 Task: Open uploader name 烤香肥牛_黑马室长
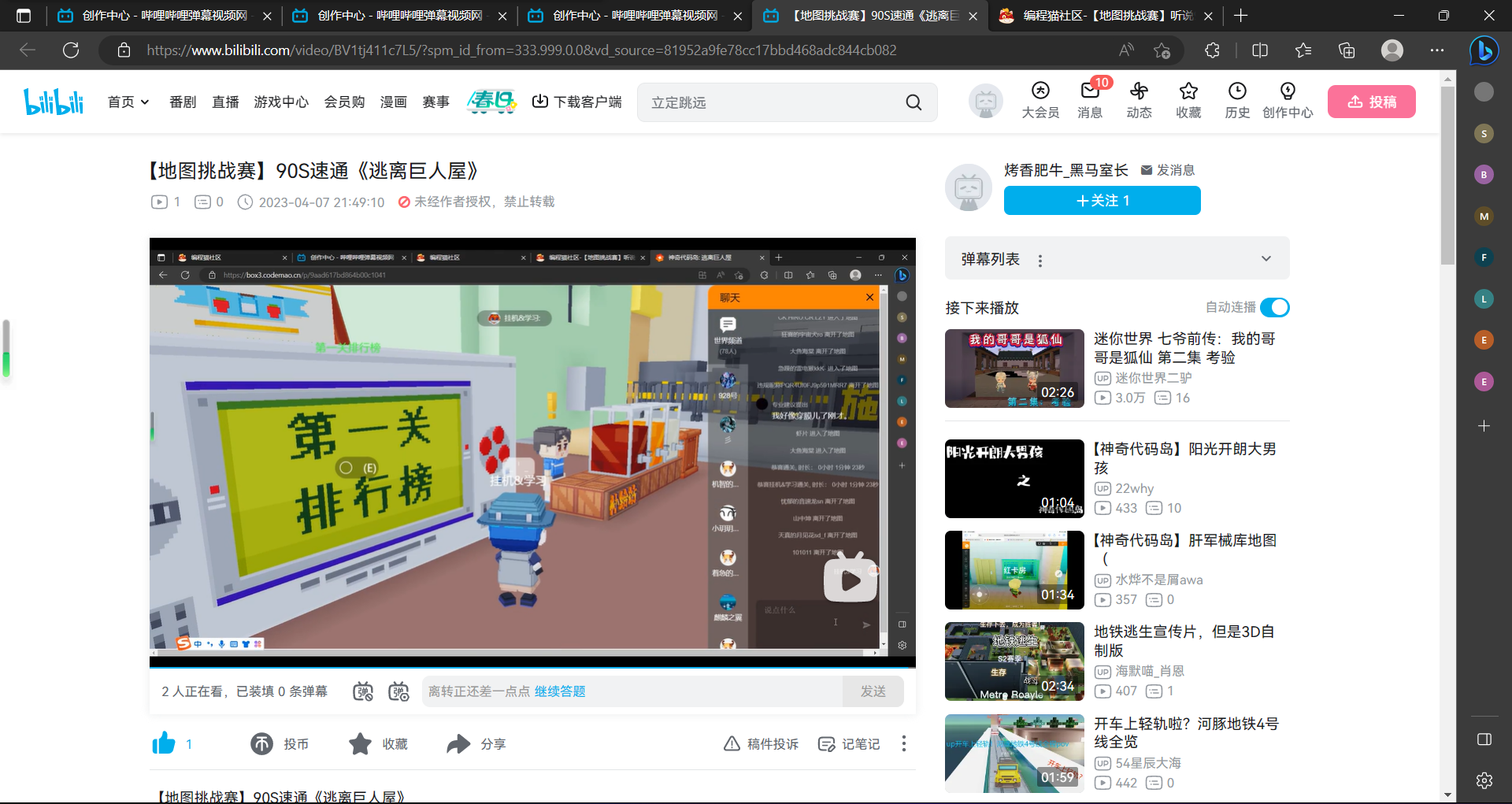[x=1065, y=170]
